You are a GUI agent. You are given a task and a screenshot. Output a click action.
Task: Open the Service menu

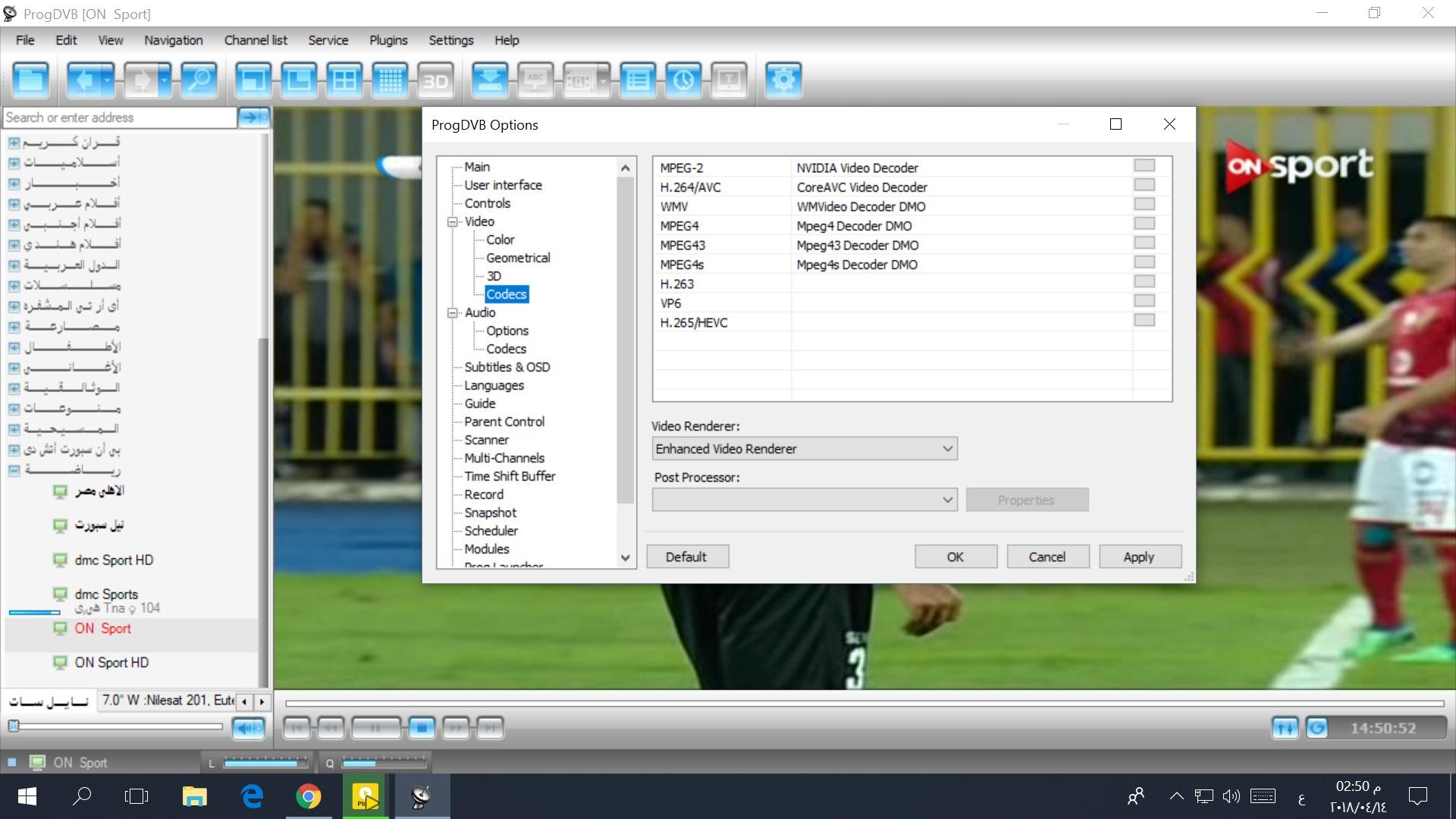coord(328,40)
